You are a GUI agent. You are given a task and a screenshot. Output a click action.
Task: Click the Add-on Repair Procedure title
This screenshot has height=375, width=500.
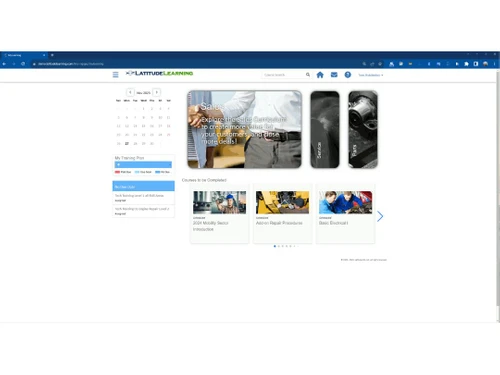(279, 223)
